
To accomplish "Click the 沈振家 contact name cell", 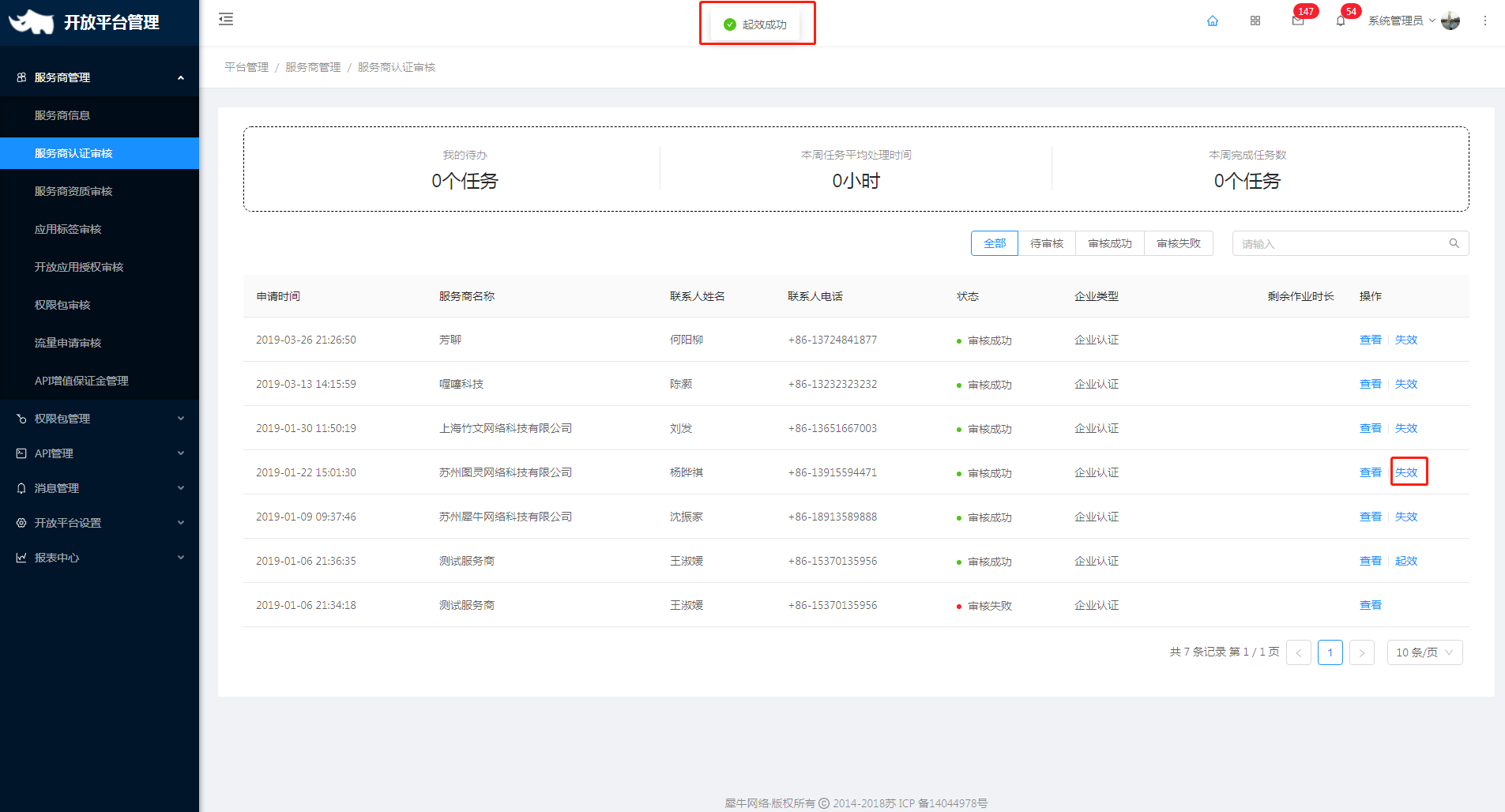I will pyautogui.click(x=687, y=517).
